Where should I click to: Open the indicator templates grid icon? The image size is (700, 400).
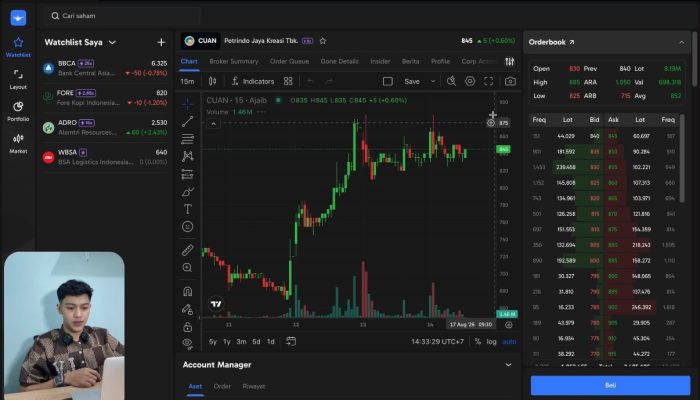coord(288,81)
